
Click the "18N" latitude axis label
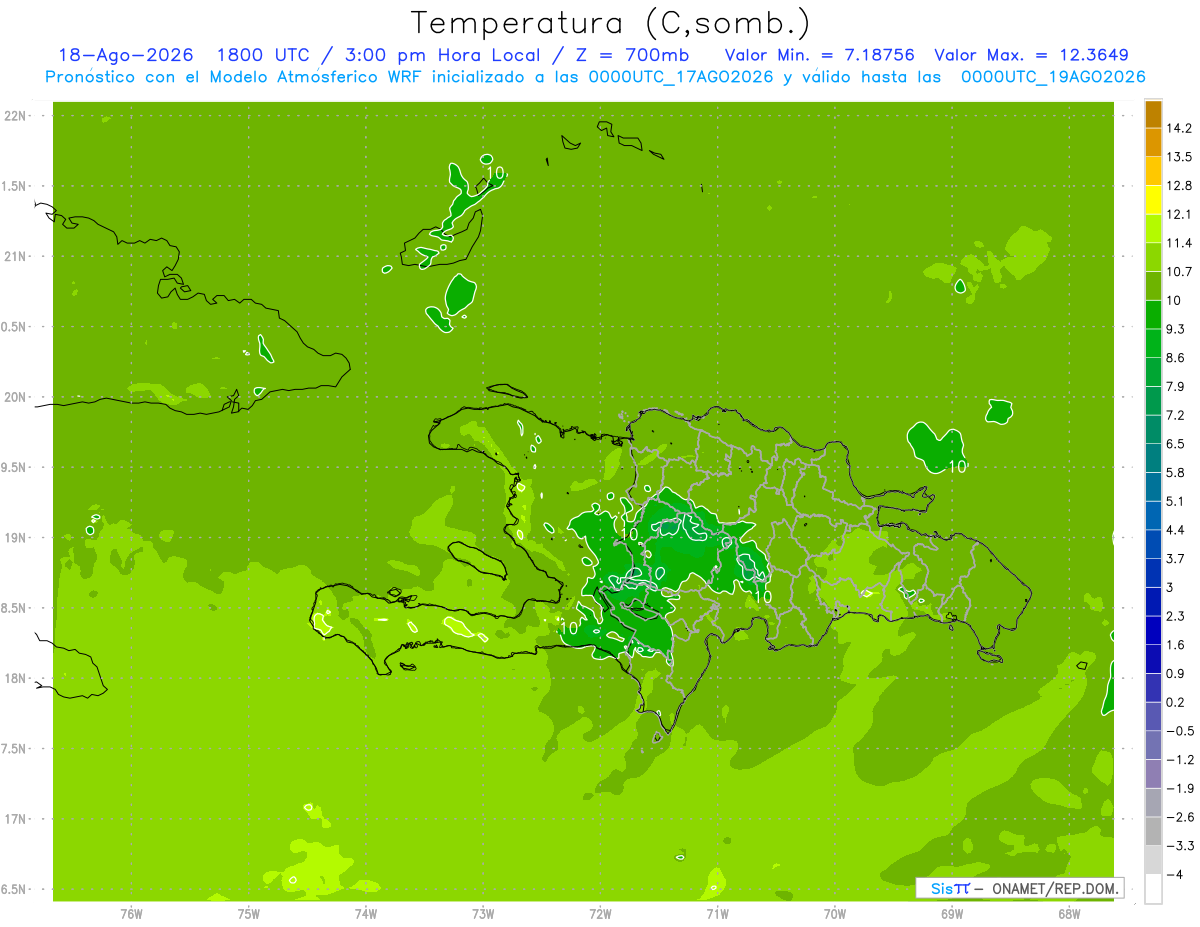click(x=16, y=679)
